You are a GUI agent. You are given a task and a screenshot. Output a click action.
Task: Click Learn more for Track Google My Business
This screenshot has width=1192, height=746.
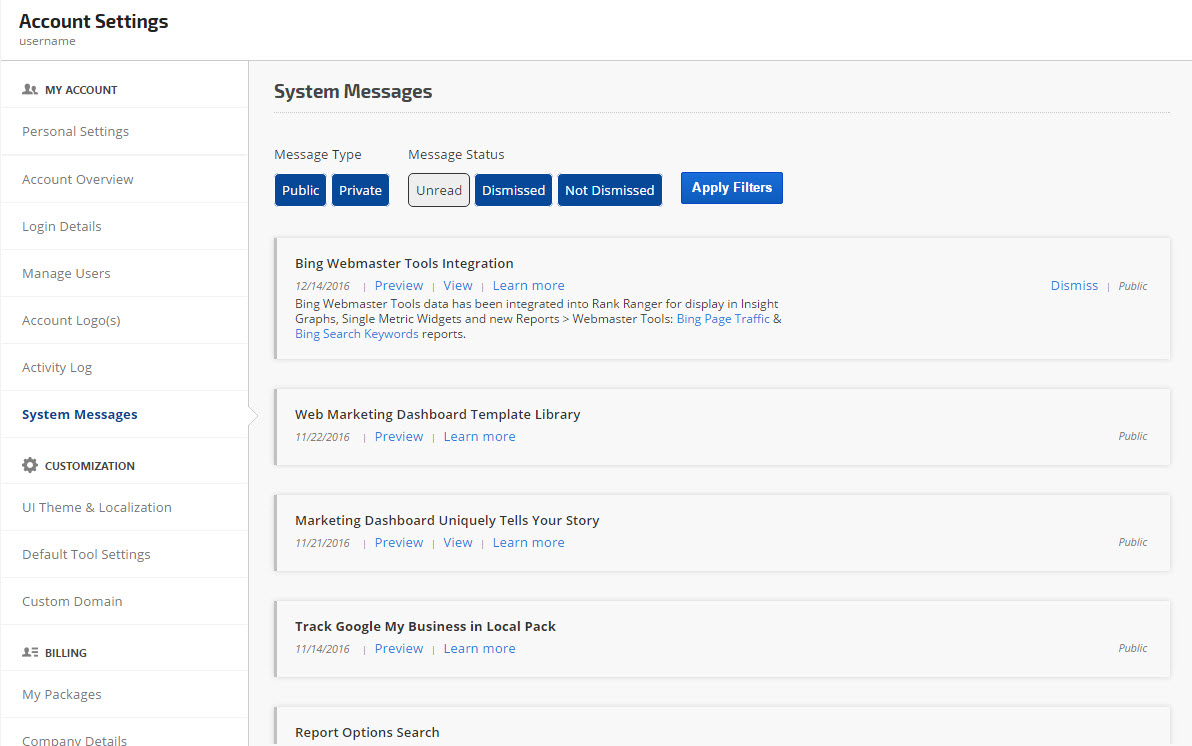479,649
